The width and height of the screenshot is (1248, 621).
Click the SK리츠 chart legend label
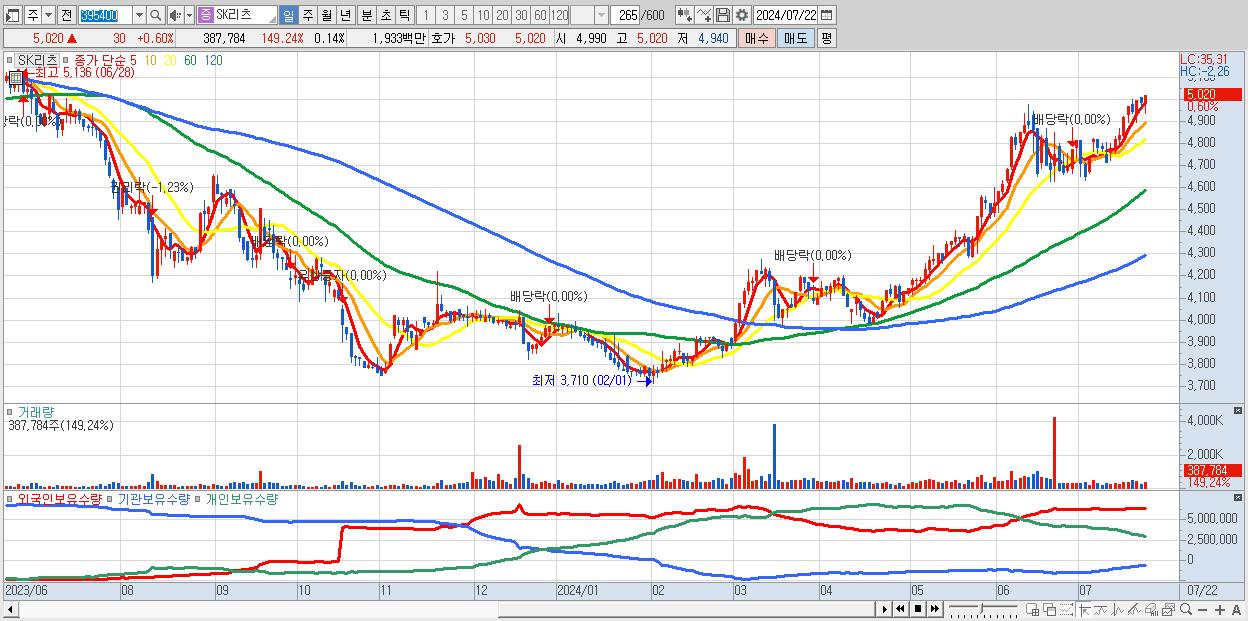coord(37,60)
